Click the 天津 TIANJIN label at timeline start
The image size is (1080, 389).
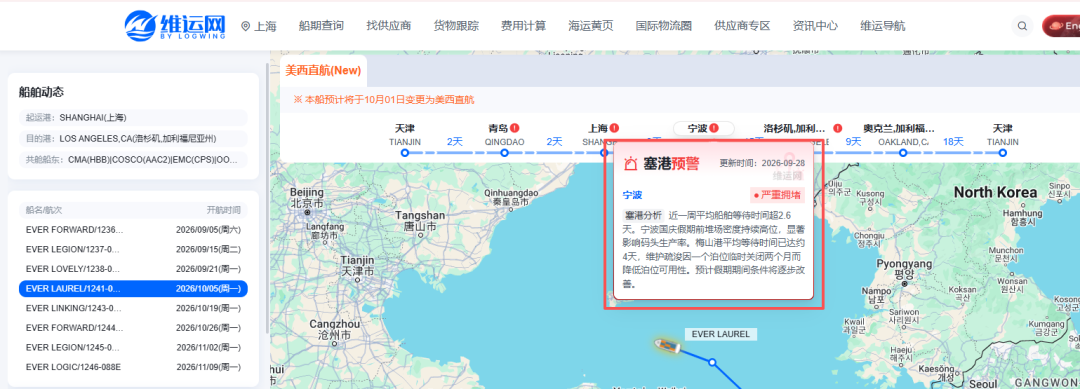pyautogui.click(x=404, y=134)
